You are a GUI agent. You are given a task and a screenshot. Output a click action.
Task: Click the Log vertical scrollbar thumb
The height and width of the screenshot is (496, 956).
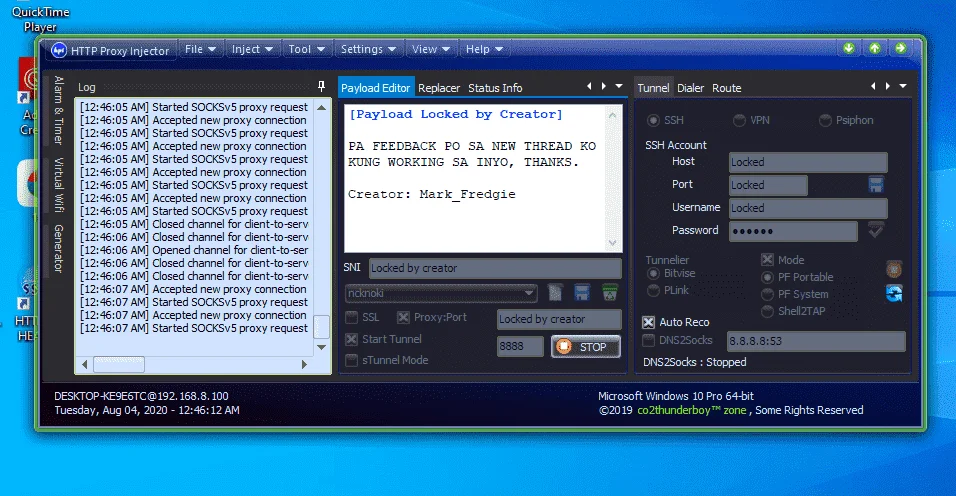click(321, 327)
